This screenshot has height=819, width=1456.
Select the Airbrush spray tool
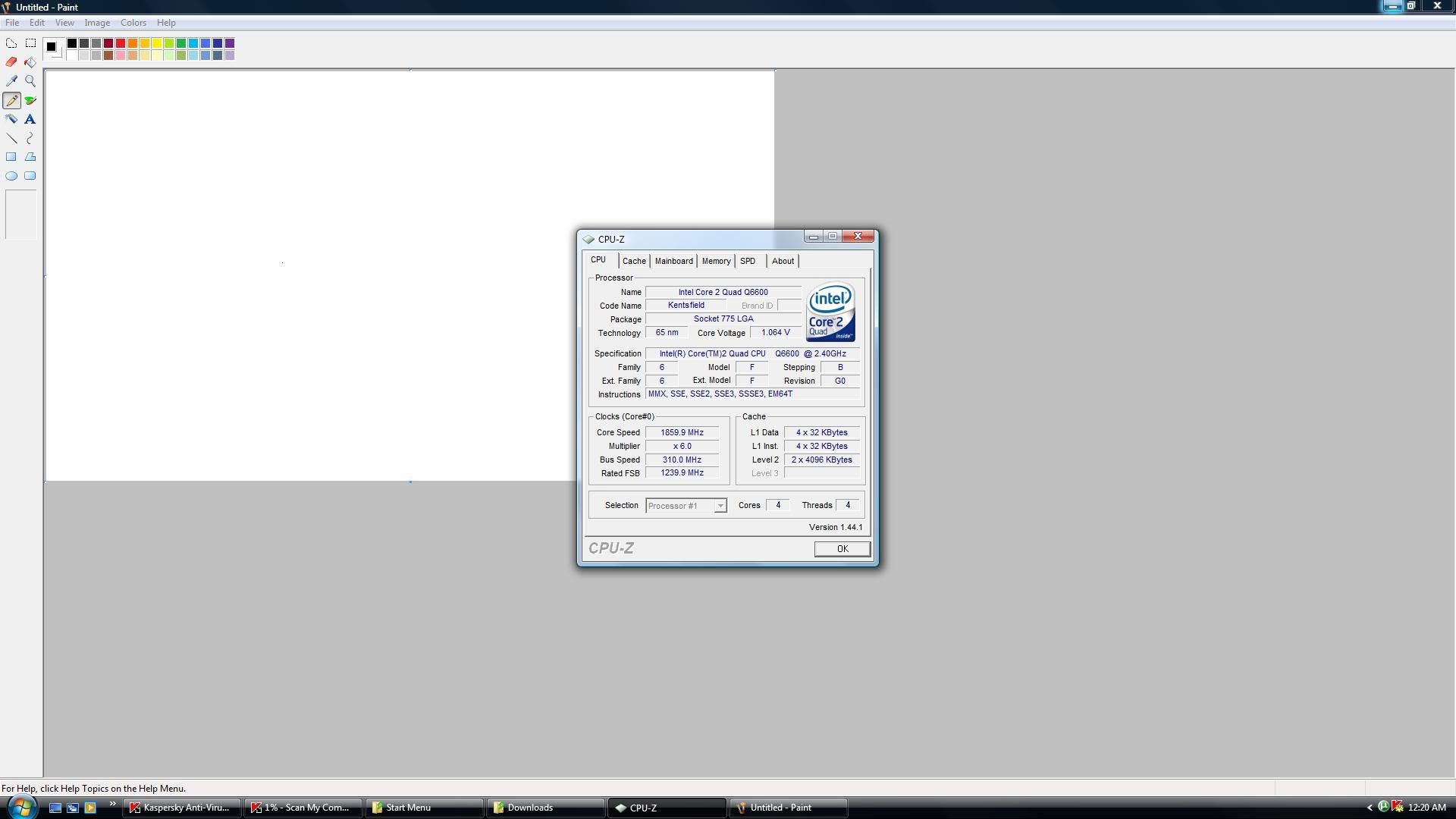point(11,119)
